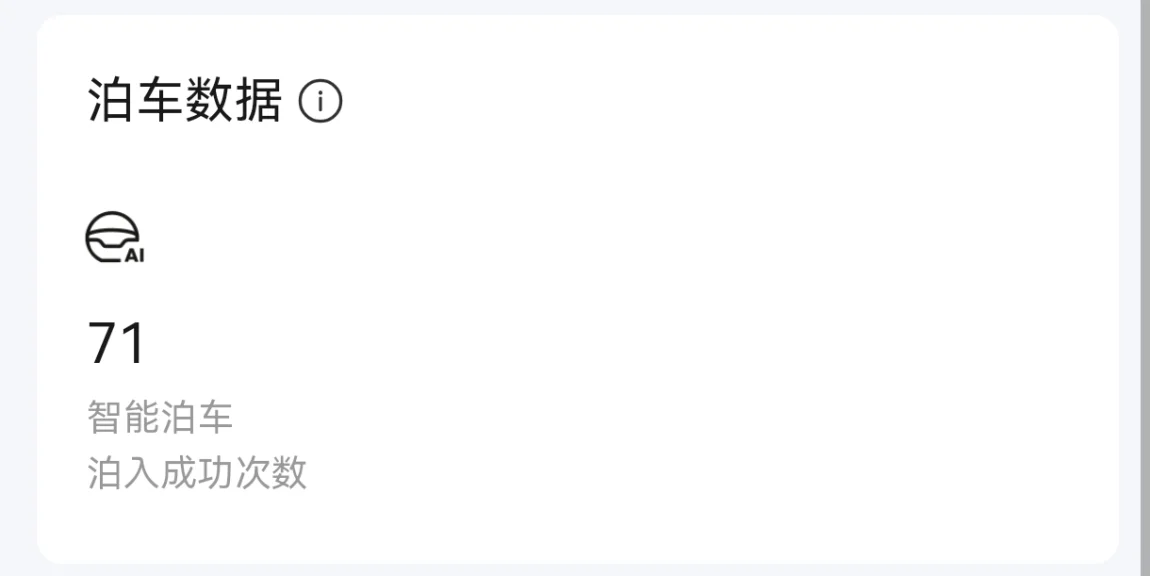
Task: Open the parking data info tooltip
Action: coord(320,102)
